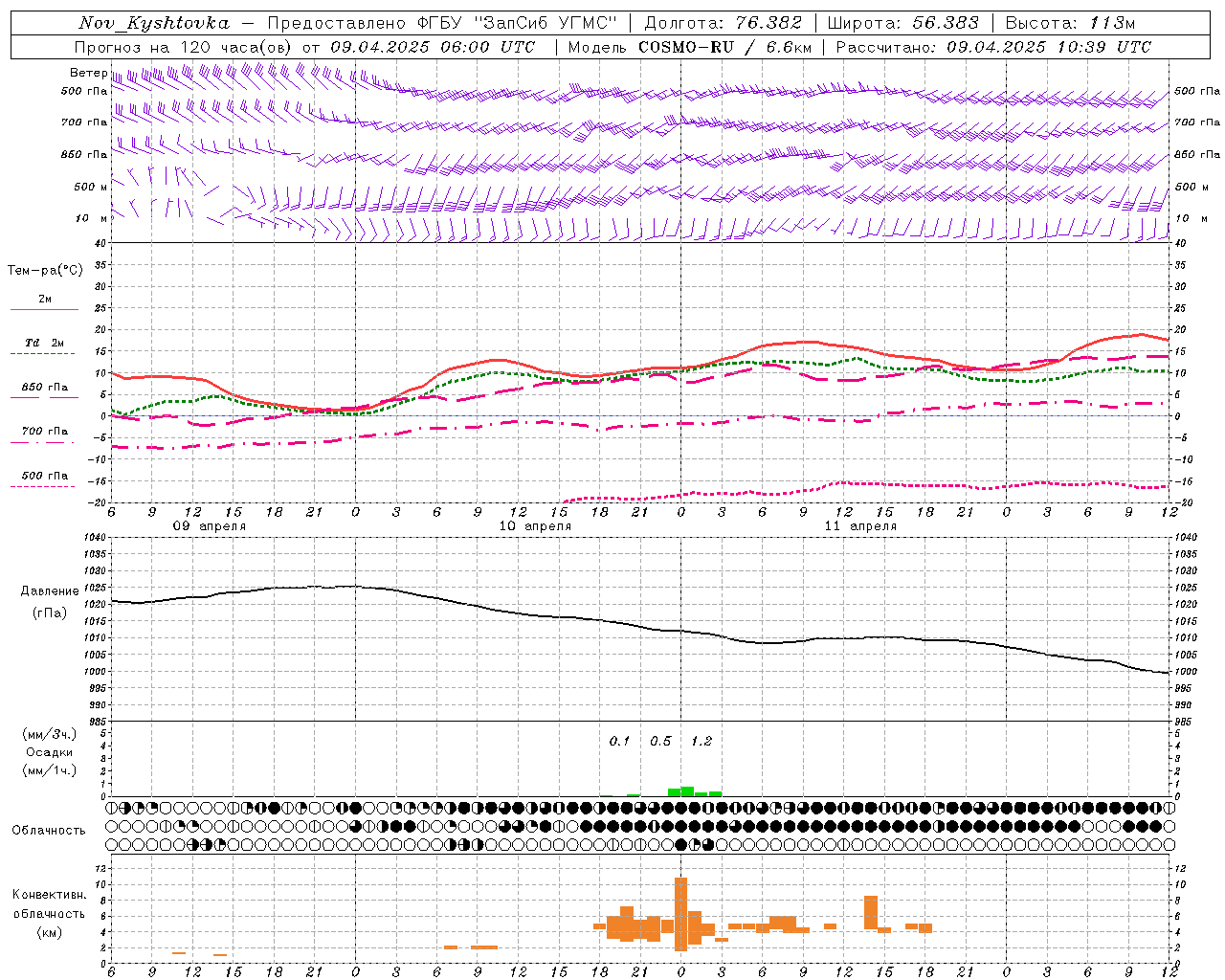
Task: Select the Облачность row label
Action: click(49, 831)
